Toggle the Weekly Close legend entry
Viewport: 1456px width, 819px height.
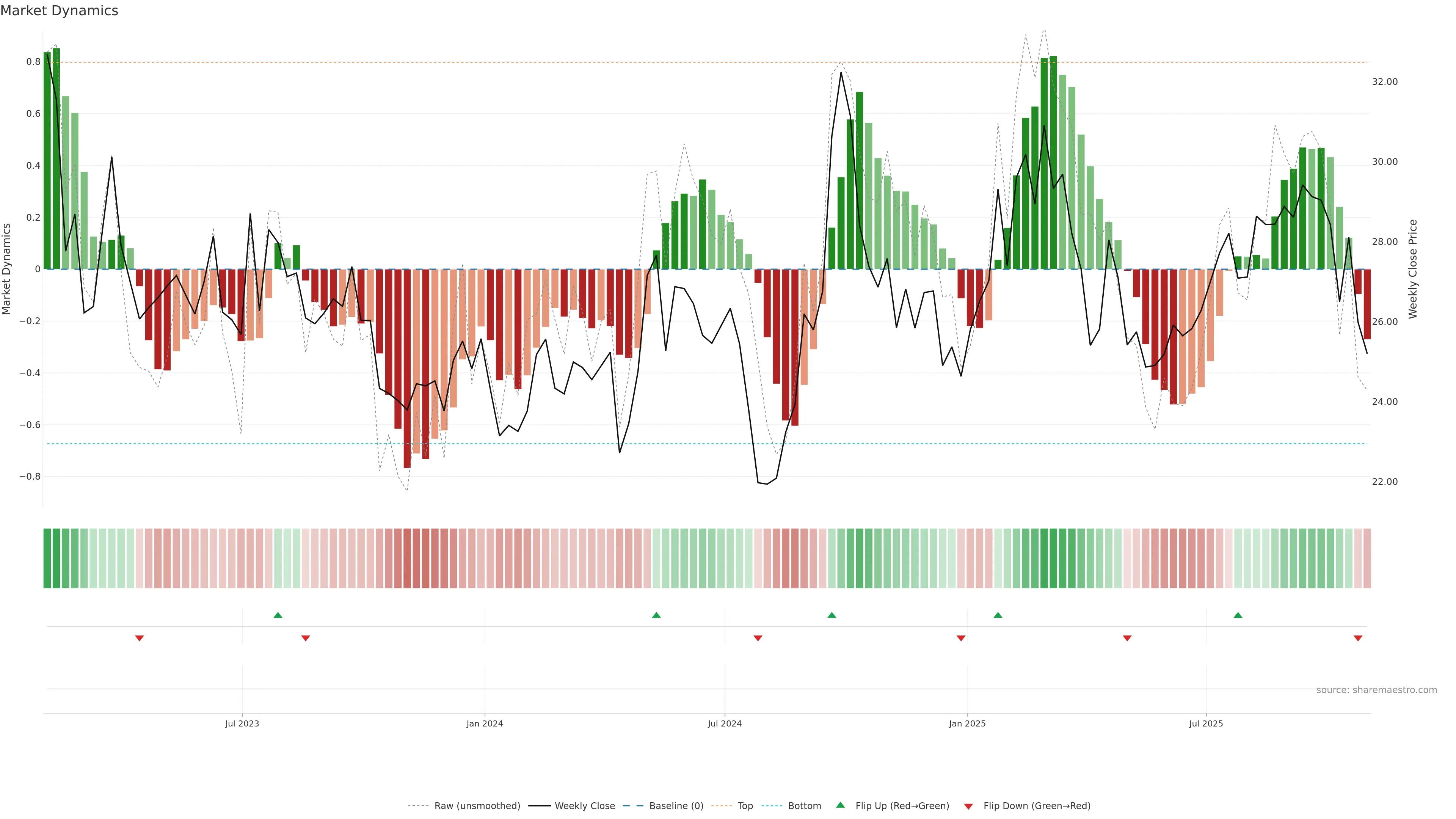[x=584, y=805]
